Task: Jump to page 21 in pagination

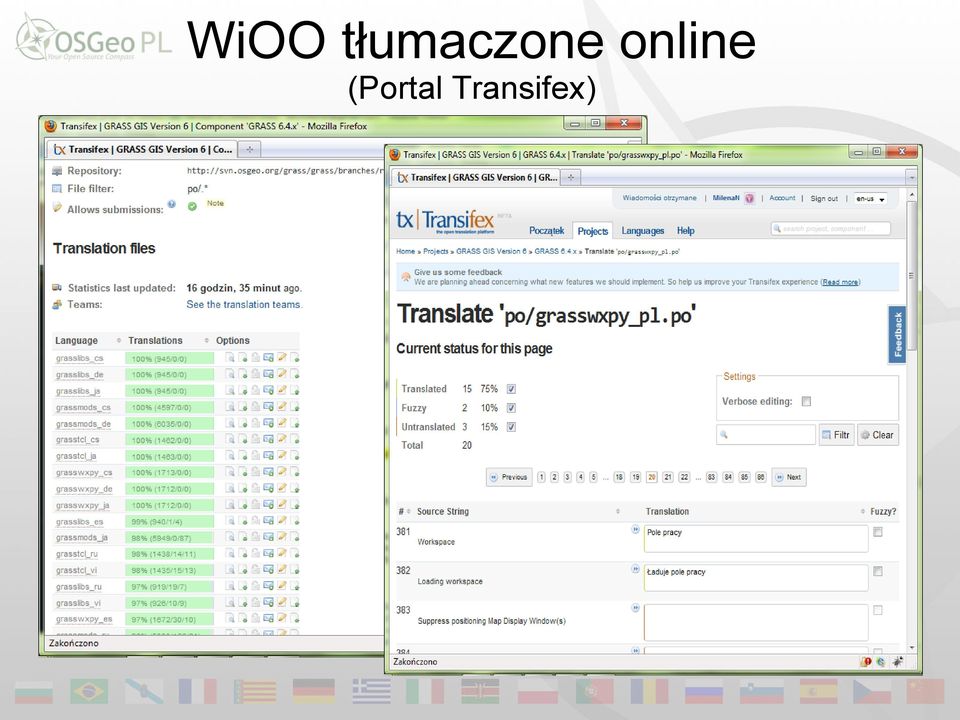Action: tap(667, 477)
